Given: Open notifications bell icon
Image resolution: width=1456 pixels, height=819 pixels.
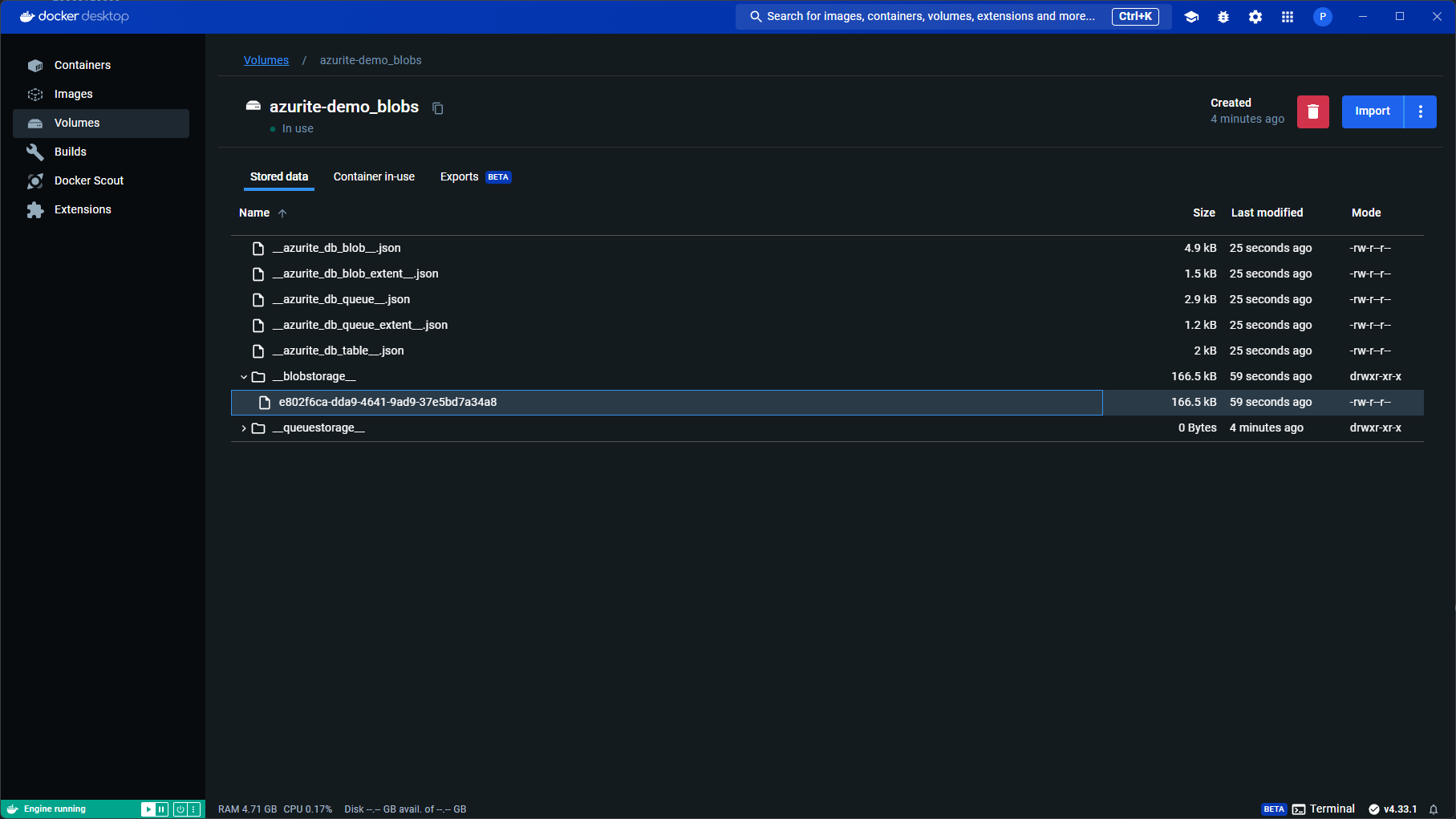Looking at the screenshot, I should tap(1434, 809).
